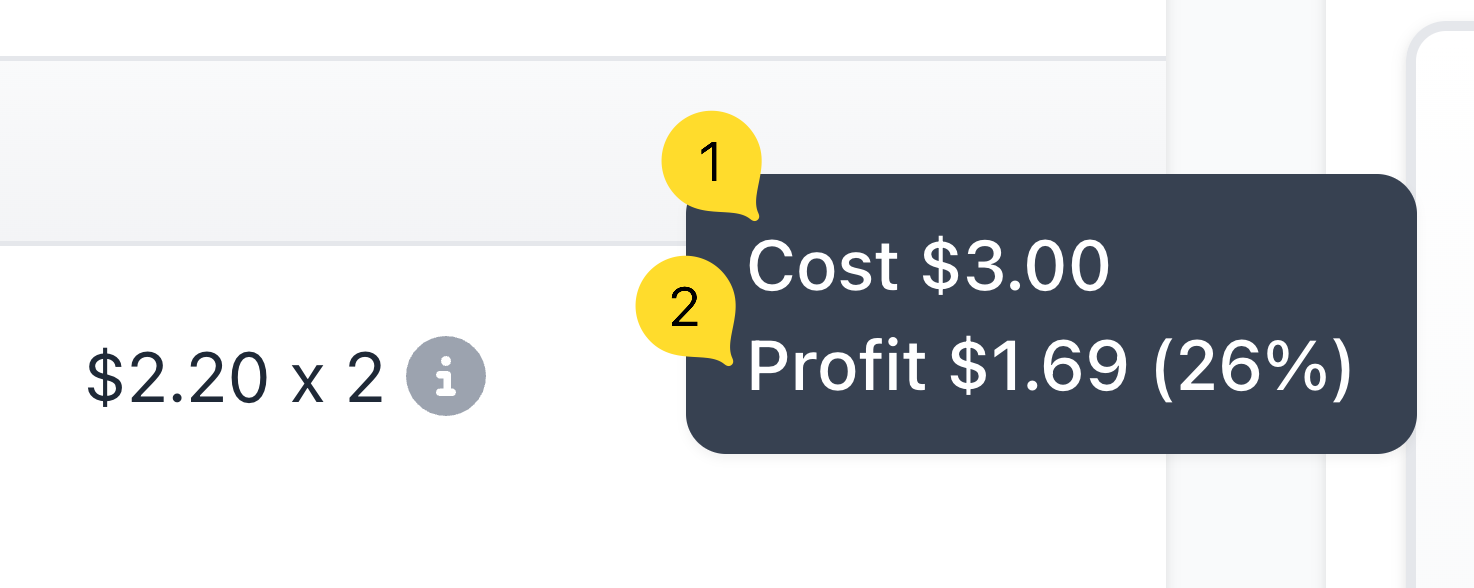The image size is (1474, 588).
Task: Select the "Cost $3.00" tooltip line
Action: [x=928, y=267]
